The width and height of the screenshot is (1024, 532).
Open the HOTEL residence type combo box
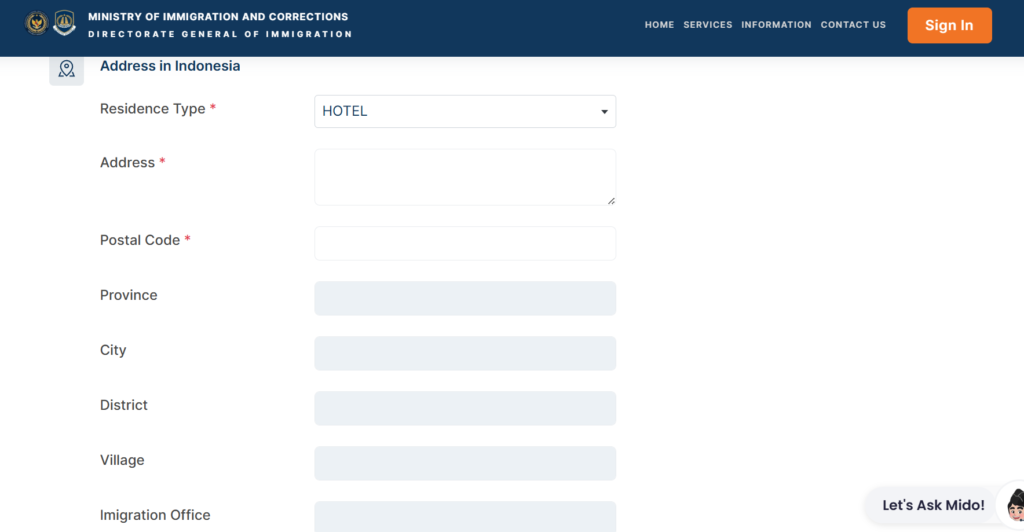(x=465, y=112)
